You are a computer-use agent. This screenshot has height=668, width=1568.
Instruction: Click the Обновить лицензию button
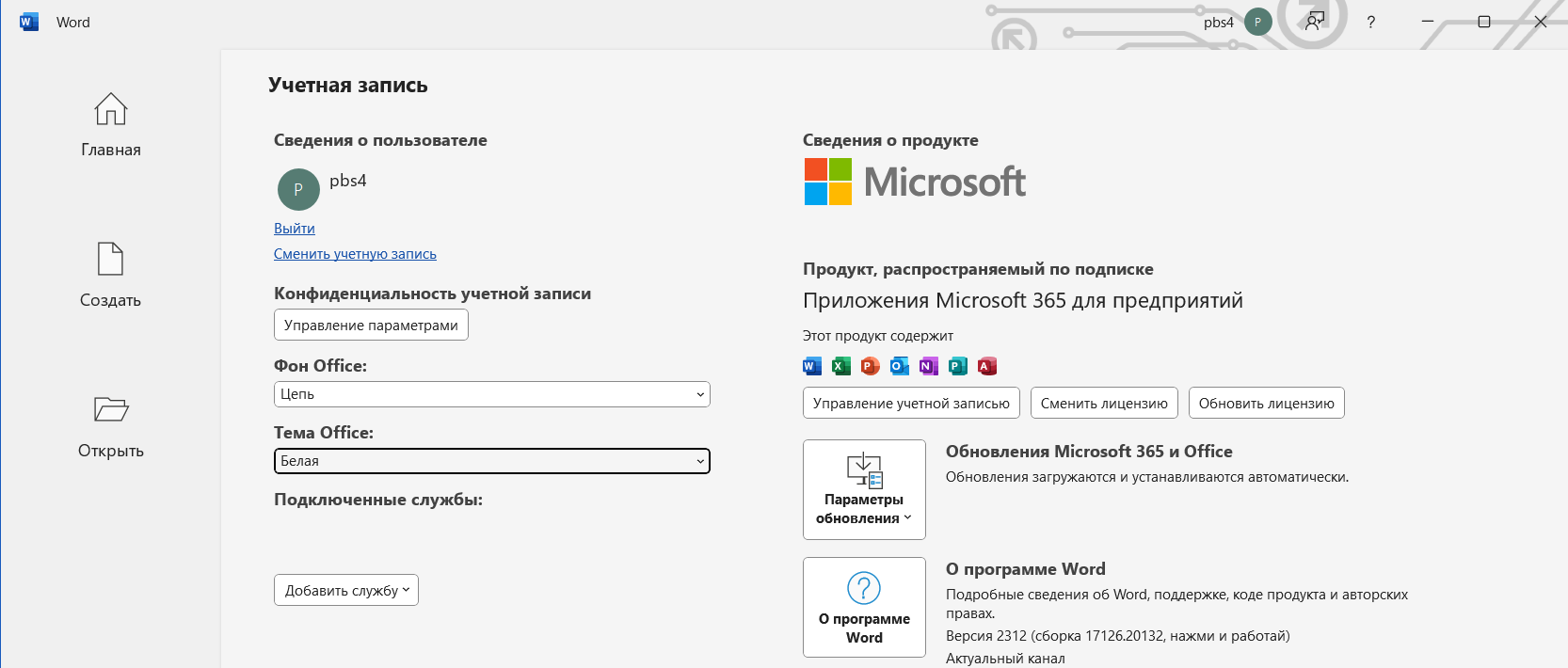[x=1267, y=403]
